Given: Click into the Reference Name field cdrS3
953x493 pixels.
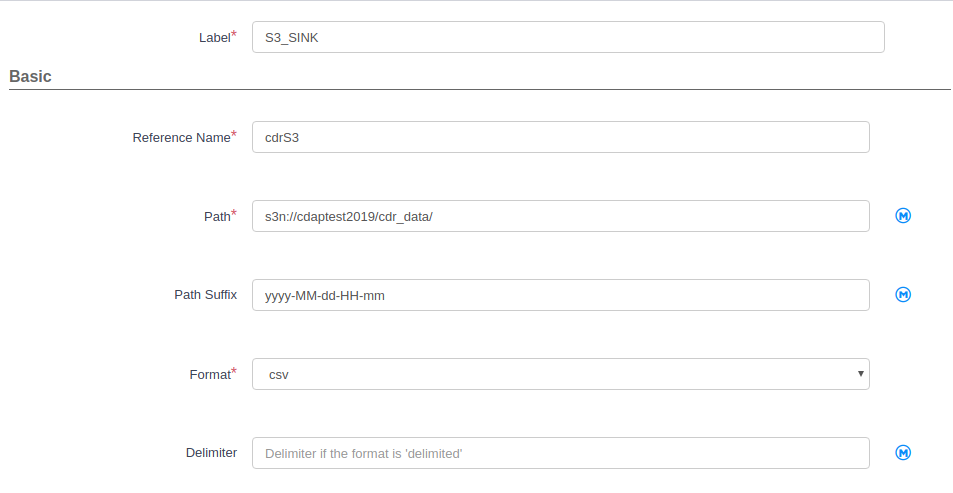Looking at the screenshot, I should point(560,137).
